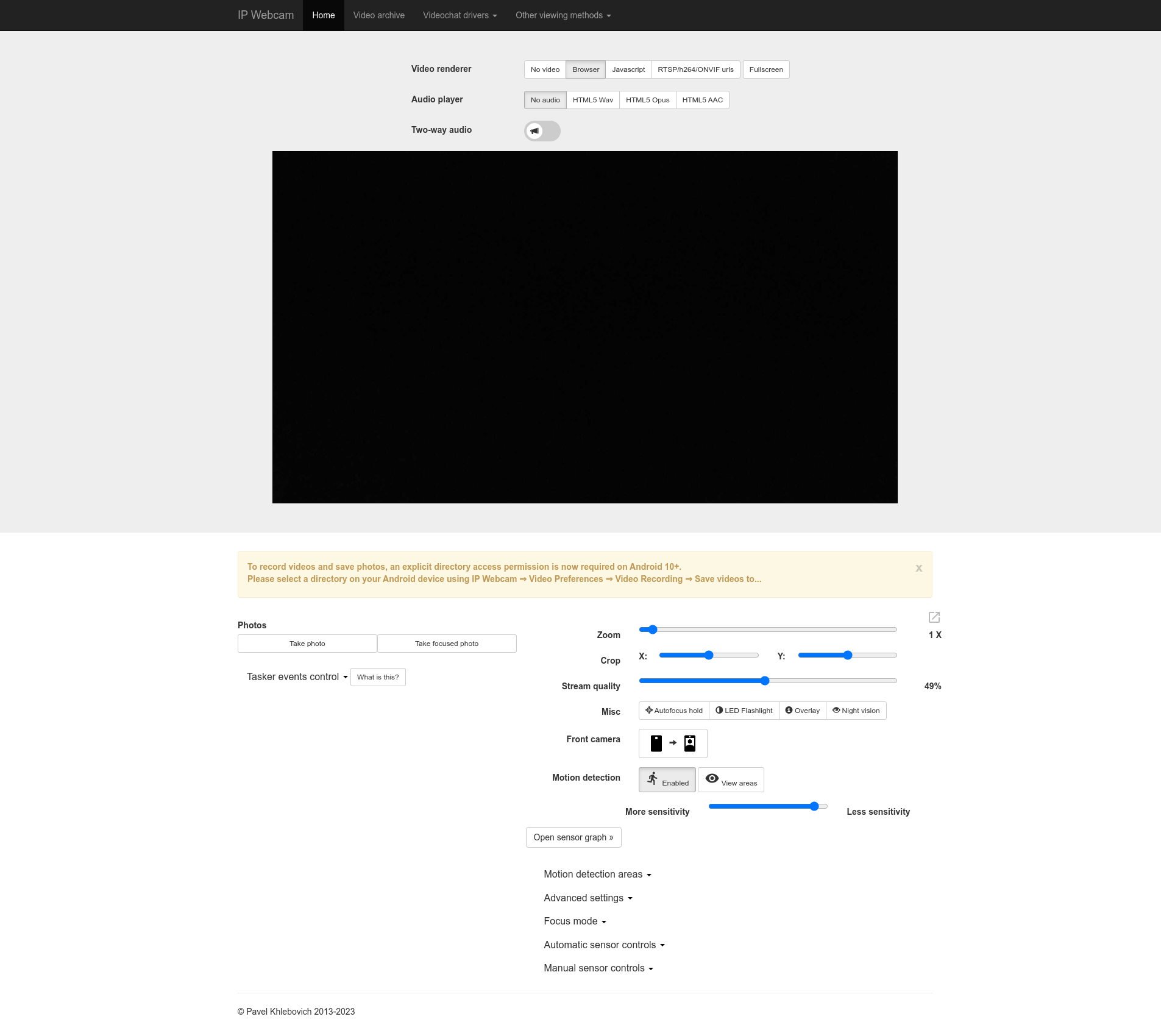Select HTML5 Wav audio player
Viewport: 1161px width, 1036px height.
pos(592,99)
